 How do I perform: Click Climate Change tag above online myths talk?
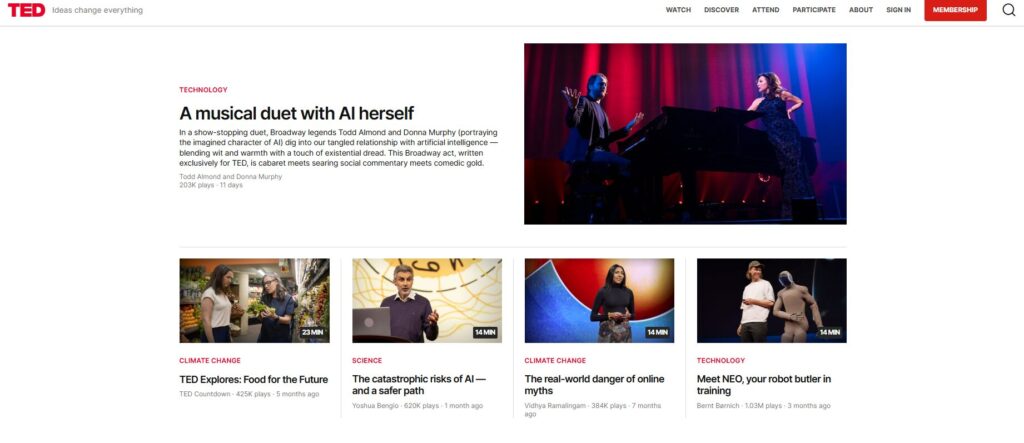(555, 360)
